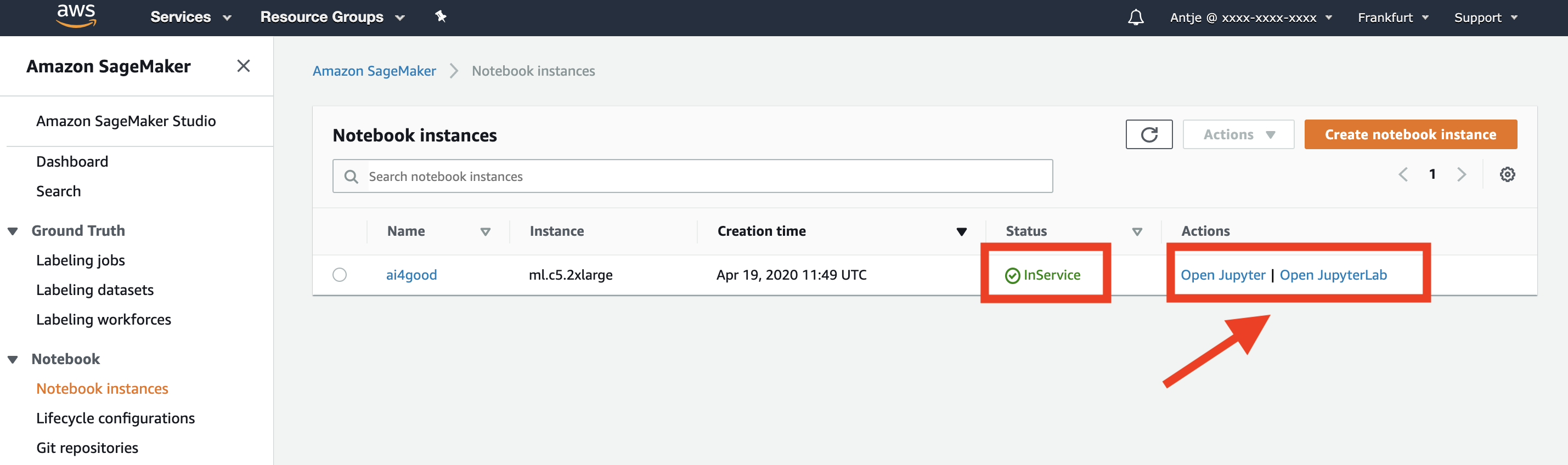The image size is (1568, 465).
Task: Go to Dashboard in sidebar
Action: pos(72,161)
